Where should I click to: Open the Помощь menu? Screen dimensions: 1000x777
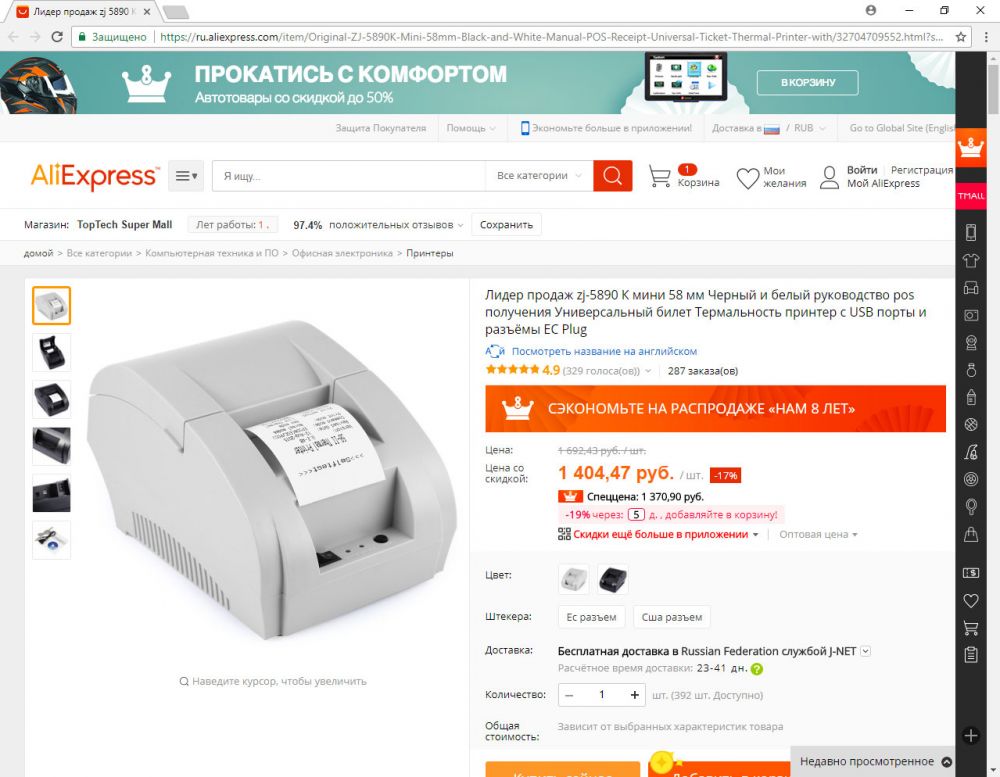tap(471, 128)
